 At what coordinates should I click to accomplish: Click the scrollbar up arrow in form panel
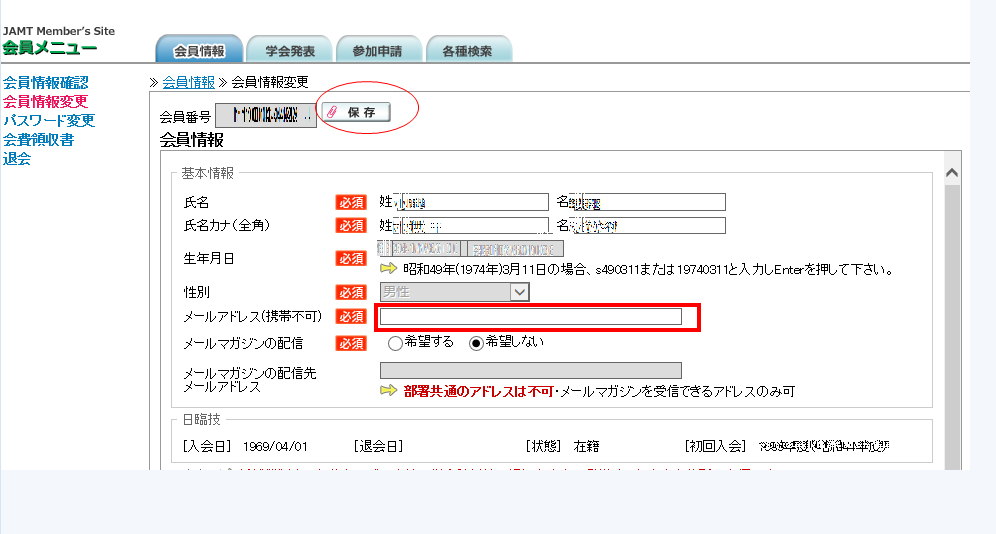tap(951, 173)
